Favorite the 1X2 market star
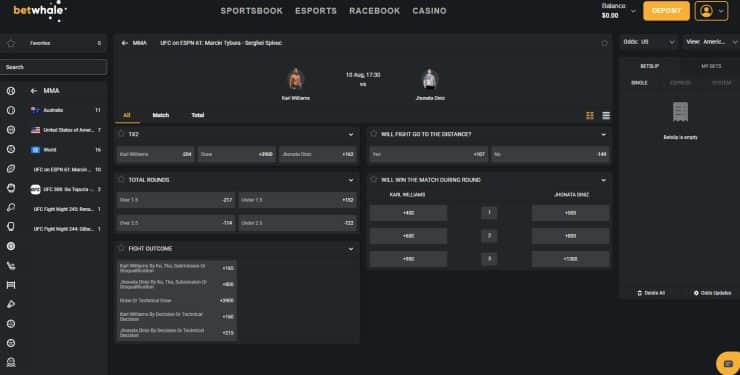This screenshot has height=375, width=740. [121, 134]
